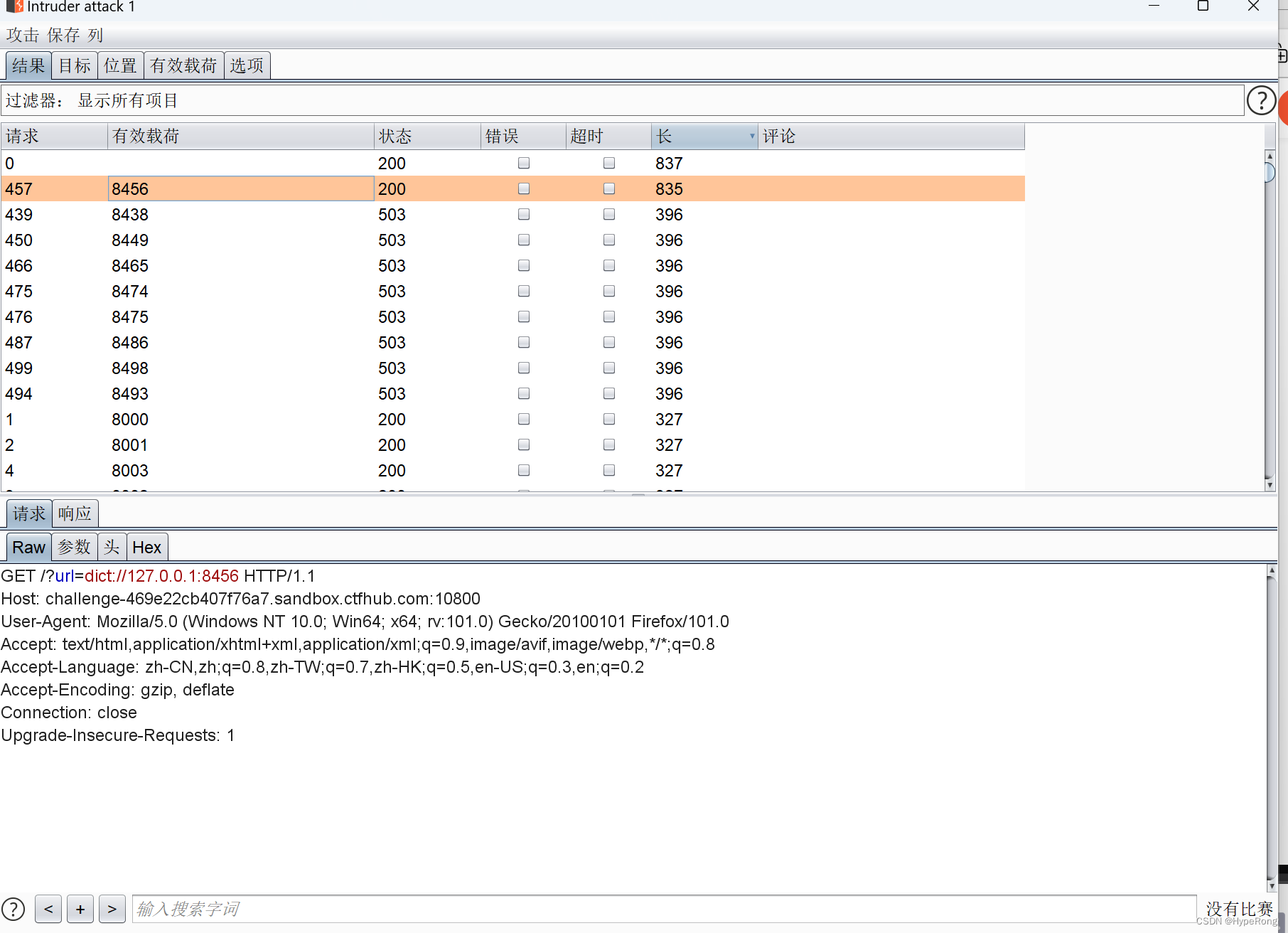Select the 响应 message tab

(x=75, y=513)
